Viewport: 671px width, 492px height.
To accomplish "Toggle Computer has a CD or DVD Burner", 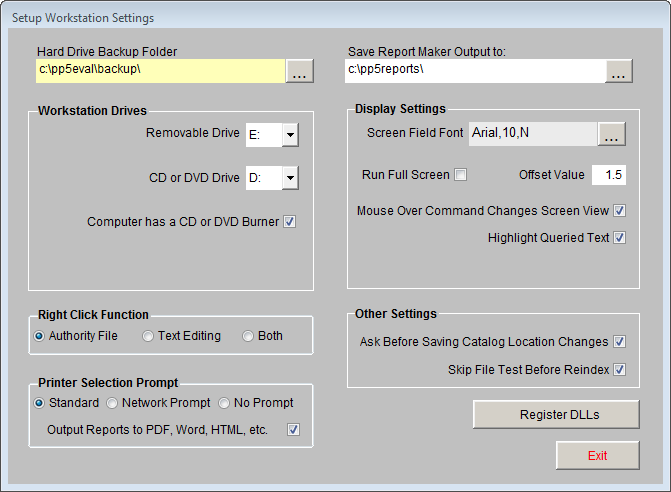I will coord(290,222).
